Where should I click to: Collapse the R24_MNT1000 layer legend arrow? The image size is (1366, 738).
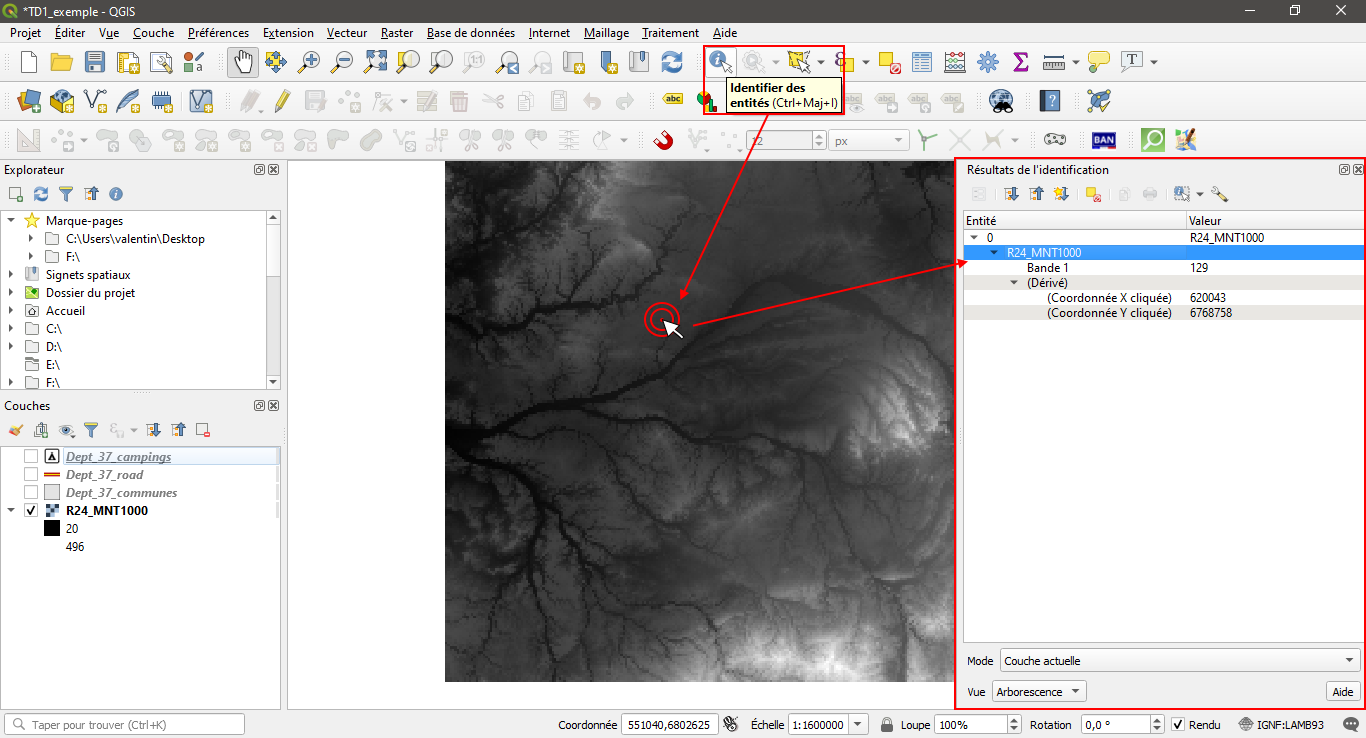point(11,511)
